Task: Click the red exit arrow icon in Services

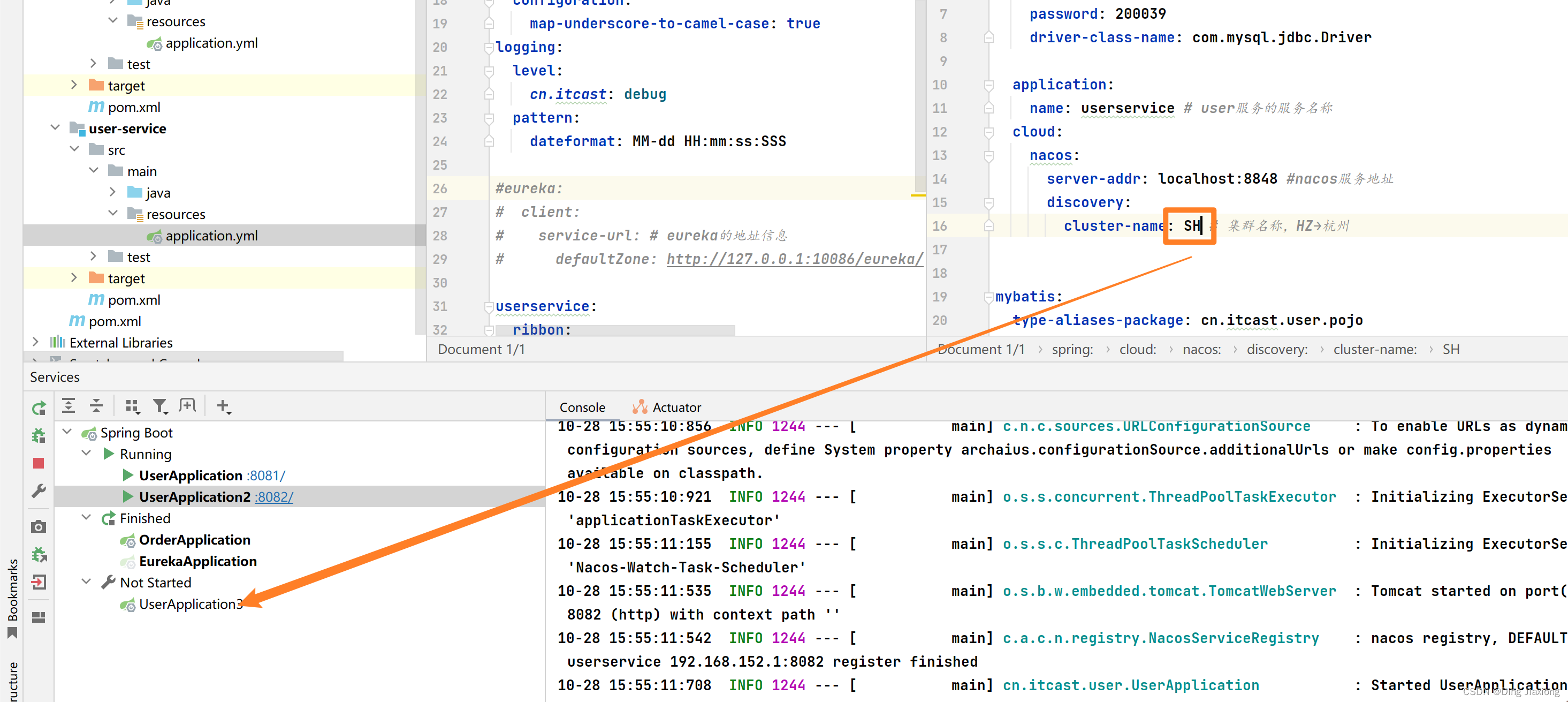Action: pos(39,583)
